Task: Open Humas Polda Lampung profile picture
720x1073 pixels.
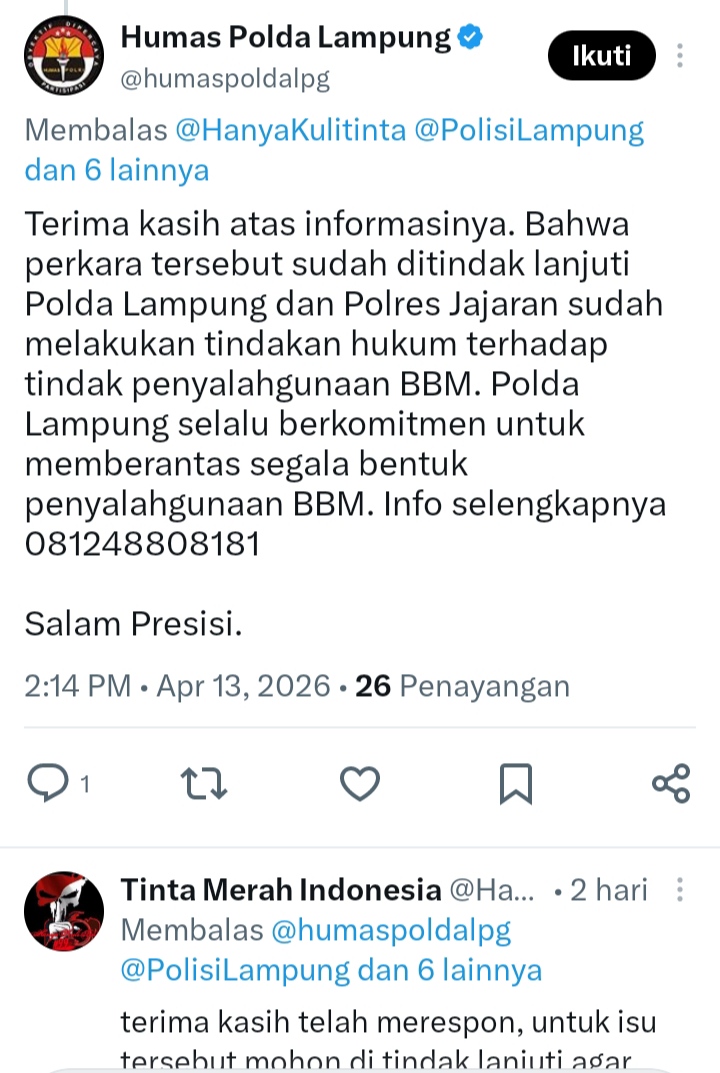Action: coord(64,55)
